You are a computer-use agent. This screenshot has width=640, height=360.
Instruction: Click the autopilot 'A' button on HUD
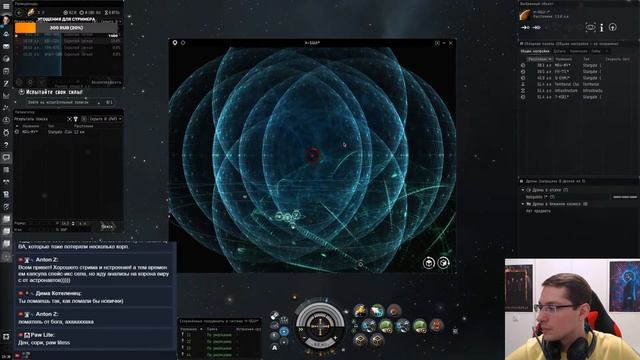(x=275, y=348)
